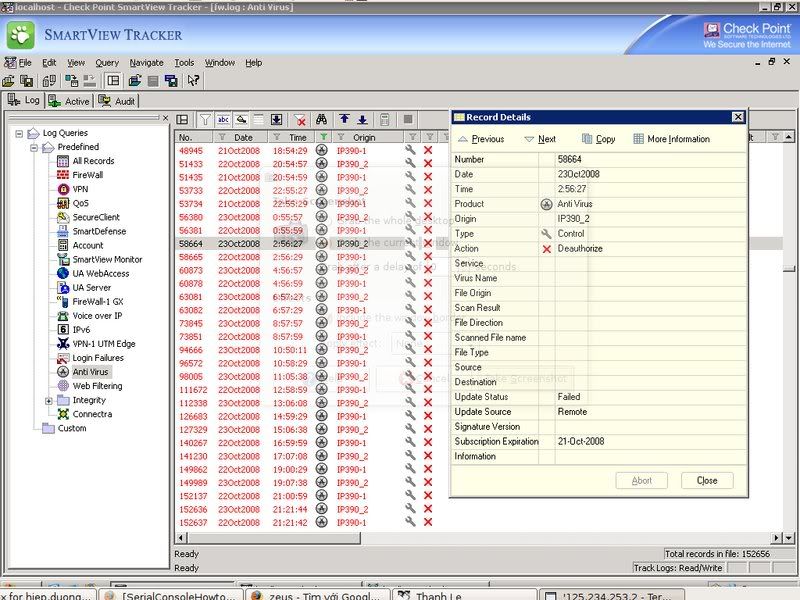The image size is (800, 600).
Task: Open the Navigate menu
Action: 146,63
